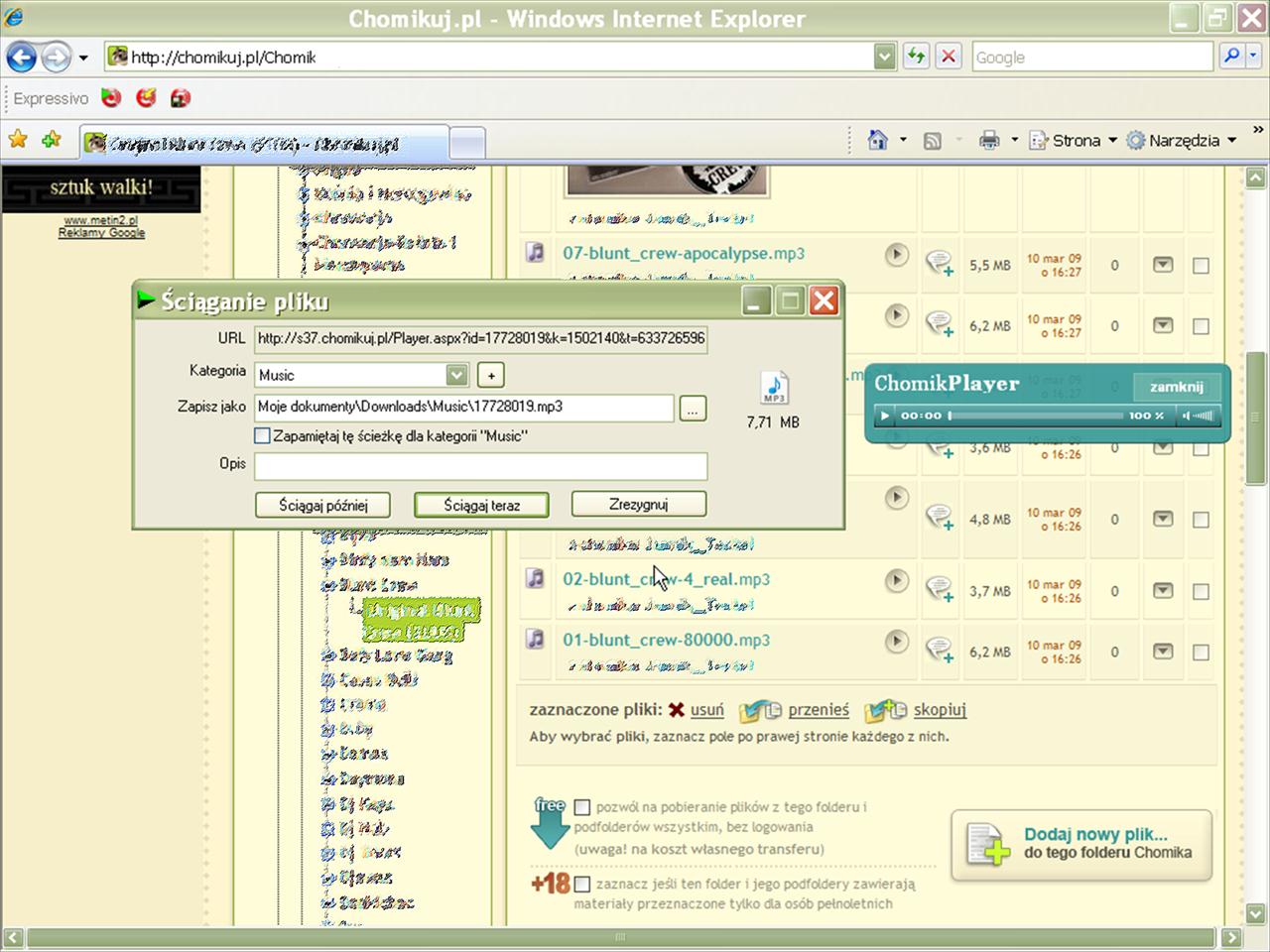1270x952 pixels.
Task: Play 02-blunt_crew-4_real.mp3 with its round play icon
Action: (896, 581)
